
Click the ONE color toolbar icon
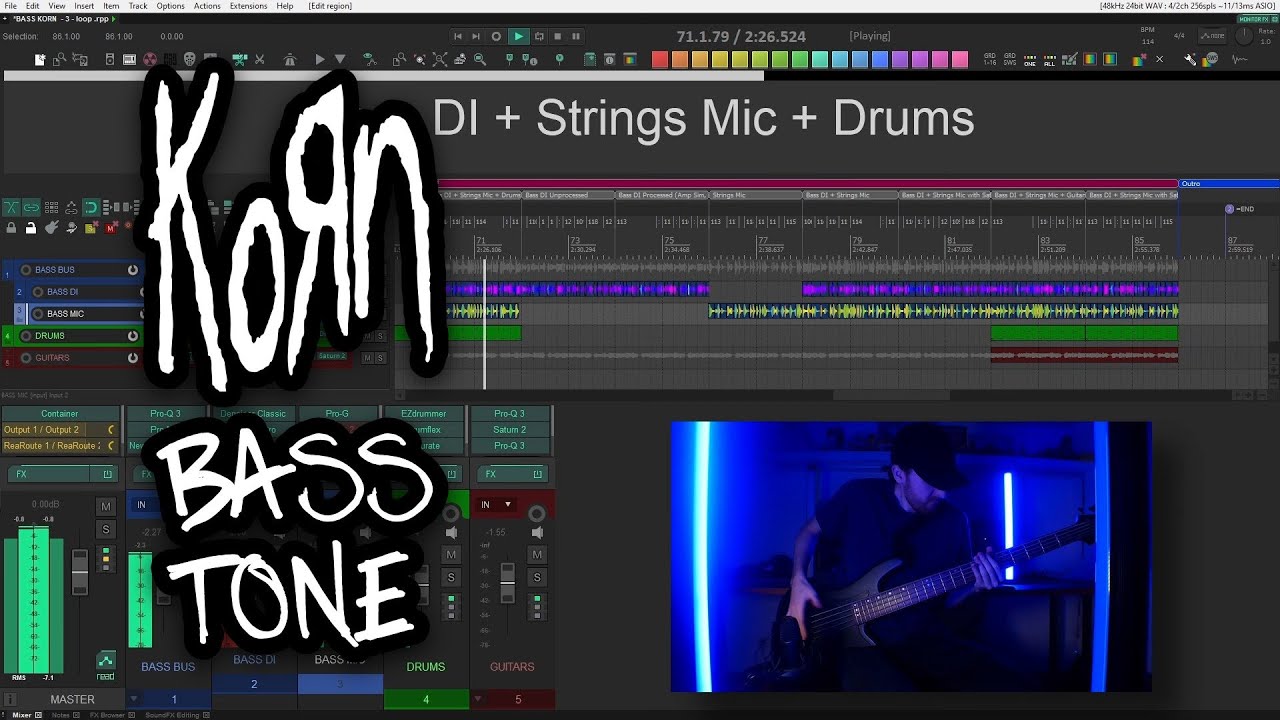1030,60
